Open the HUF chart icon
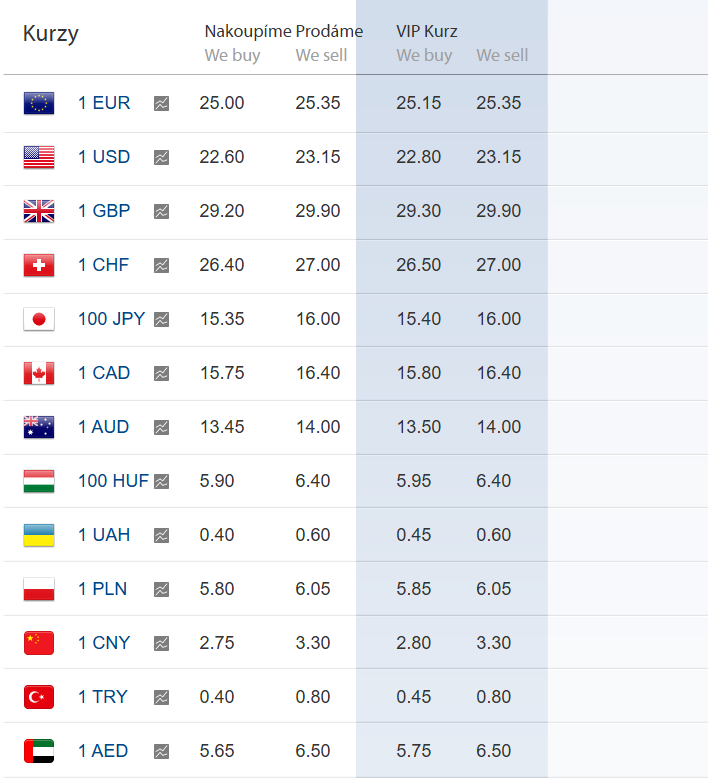Screen dimensions: 710x778 point(161,482)
